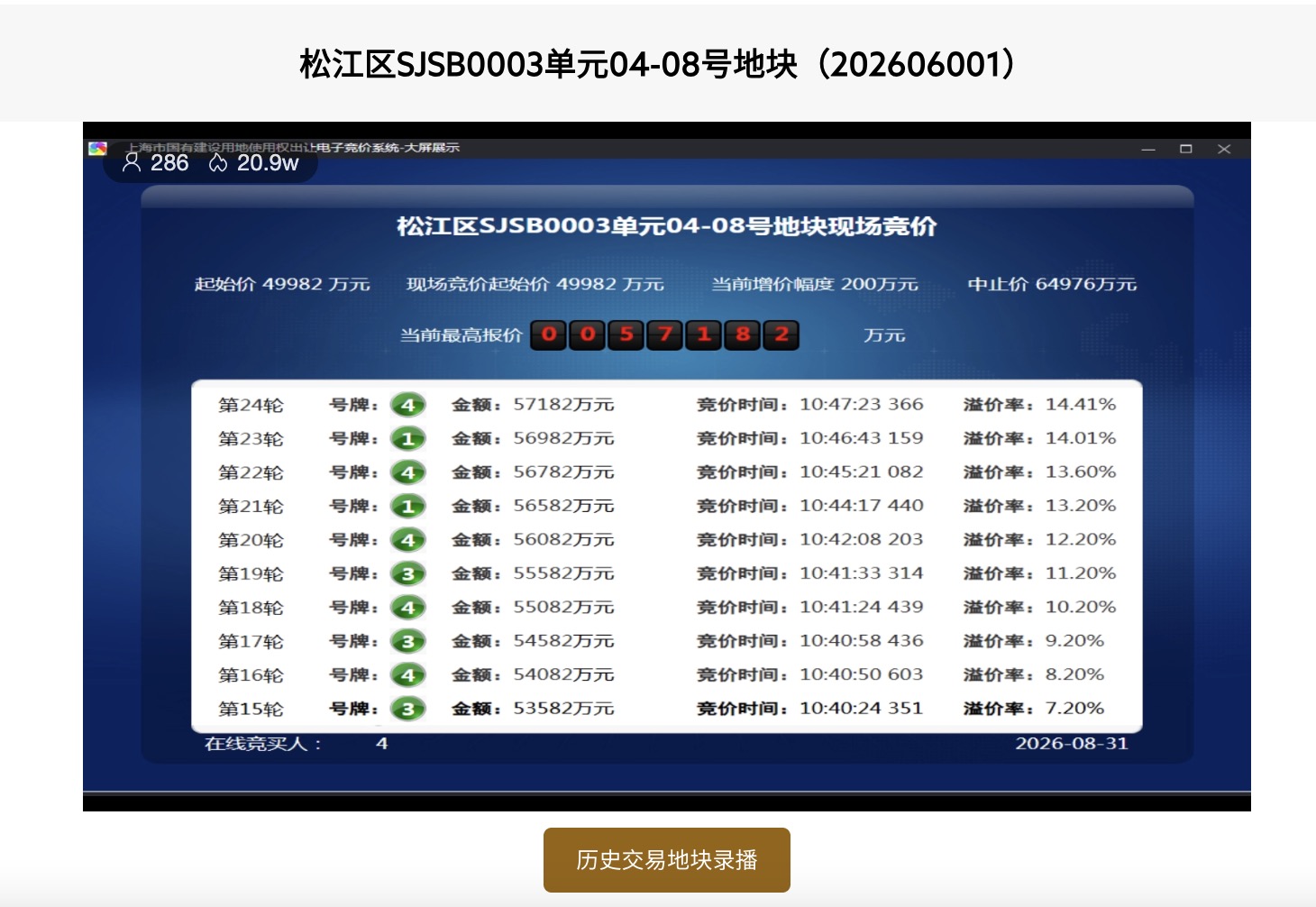Click bidder badge 4 in 第18轮 row

pos(407,608)
